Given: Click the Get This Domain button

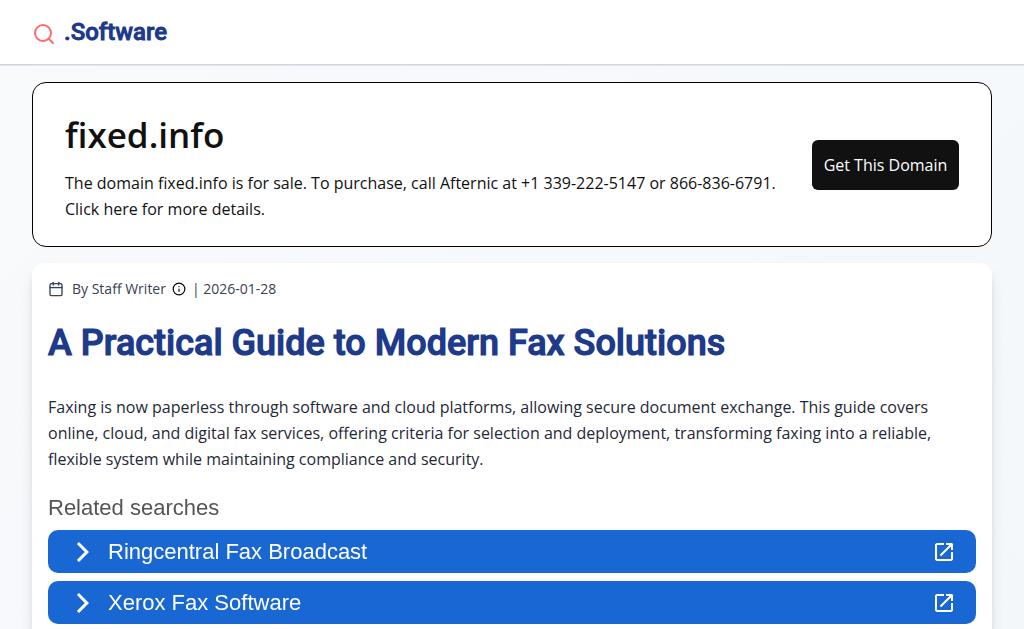Looking at the screenshot, I should 885,165.
